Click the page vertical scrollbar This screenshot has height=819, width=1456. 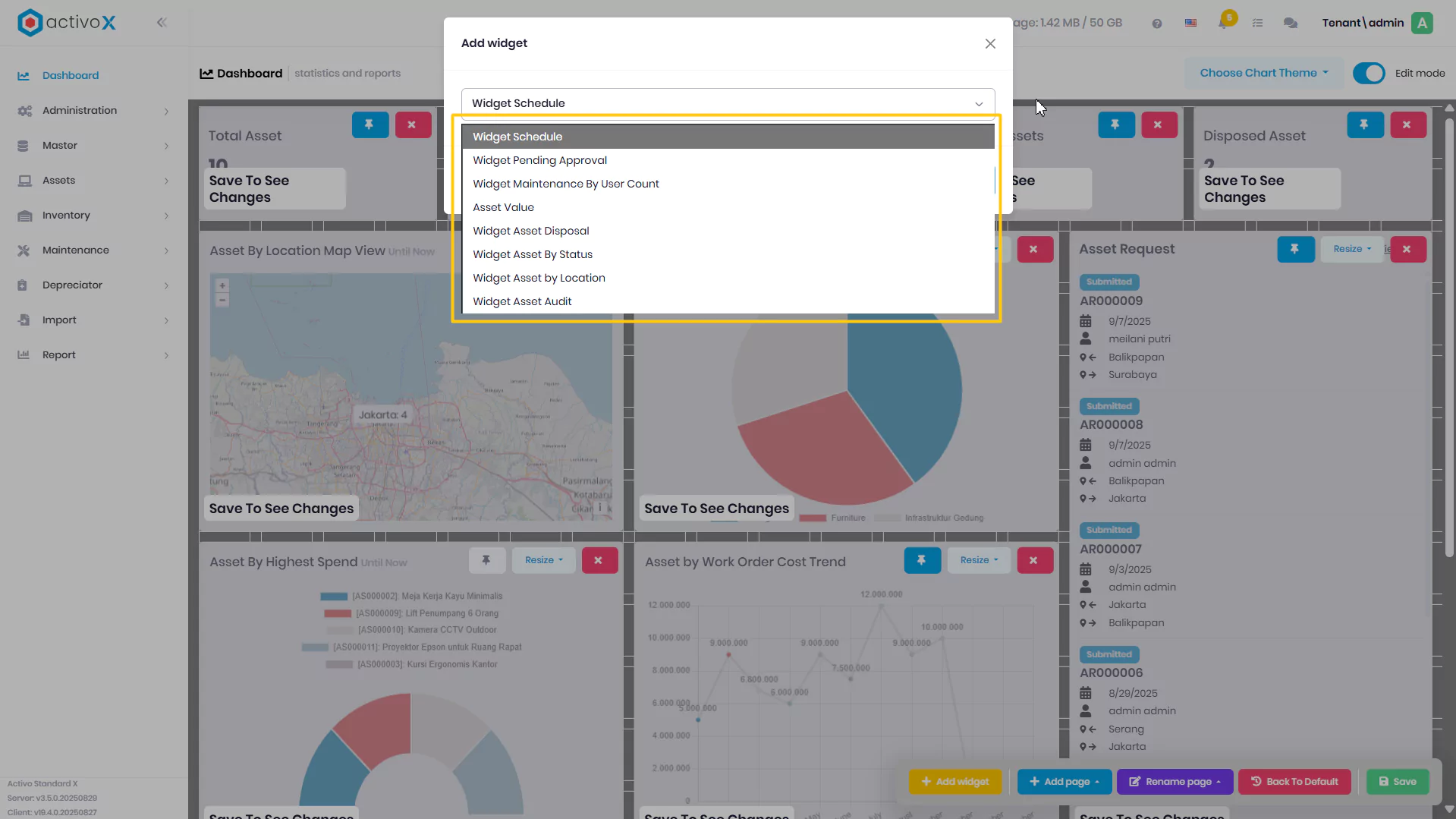pos(1449,338)
